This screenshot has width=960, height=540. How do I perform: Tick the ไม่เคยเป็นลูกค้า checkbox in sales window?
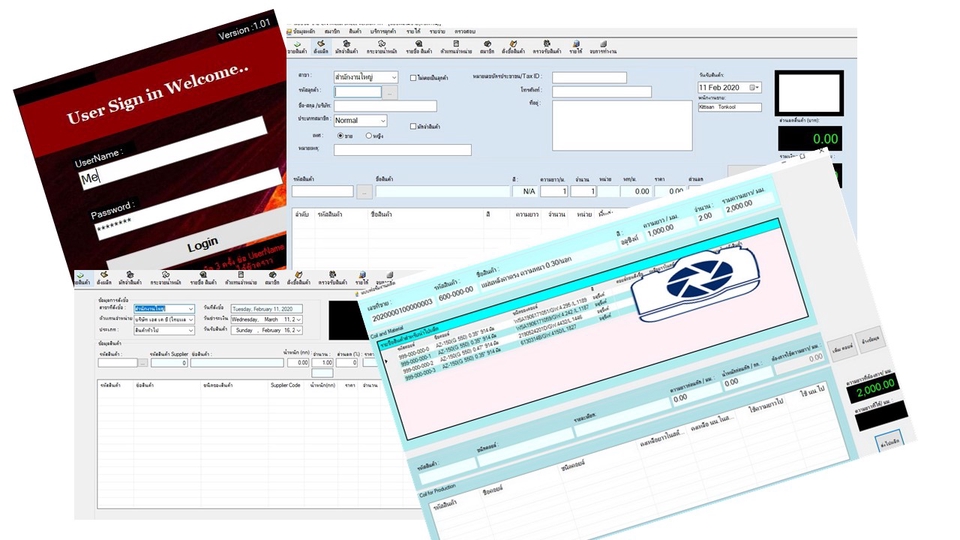413,78
